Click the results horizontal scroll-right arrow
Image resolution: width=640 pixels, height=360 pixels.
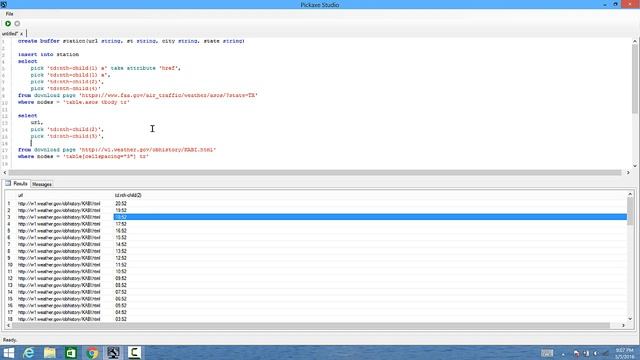(x=623, y=325)
